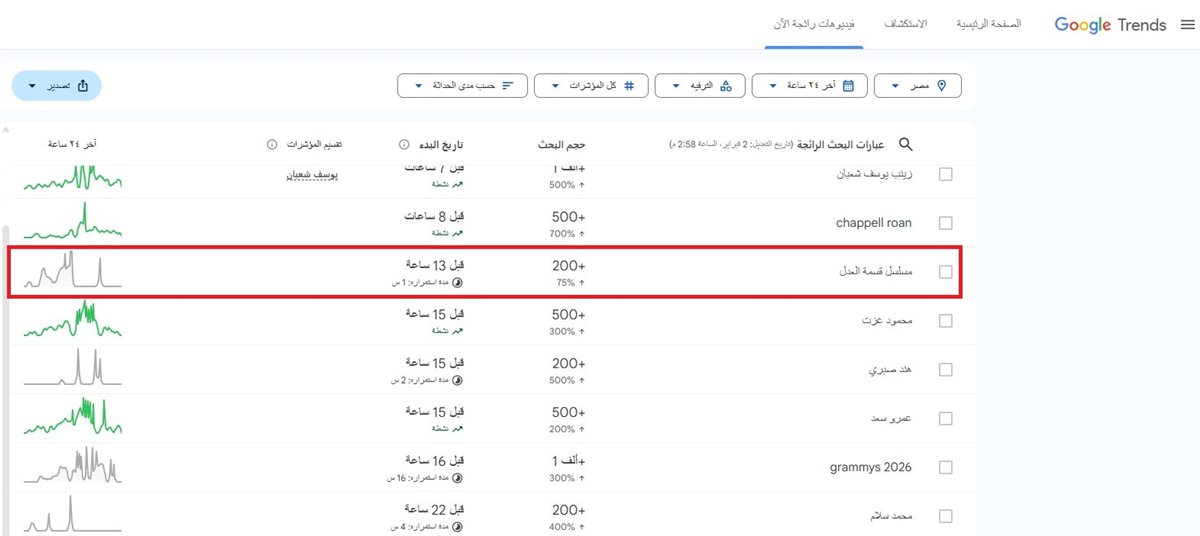1200x536 pixels.
Task: Open trend chappell roan
Action: click(x=873, y=223)
